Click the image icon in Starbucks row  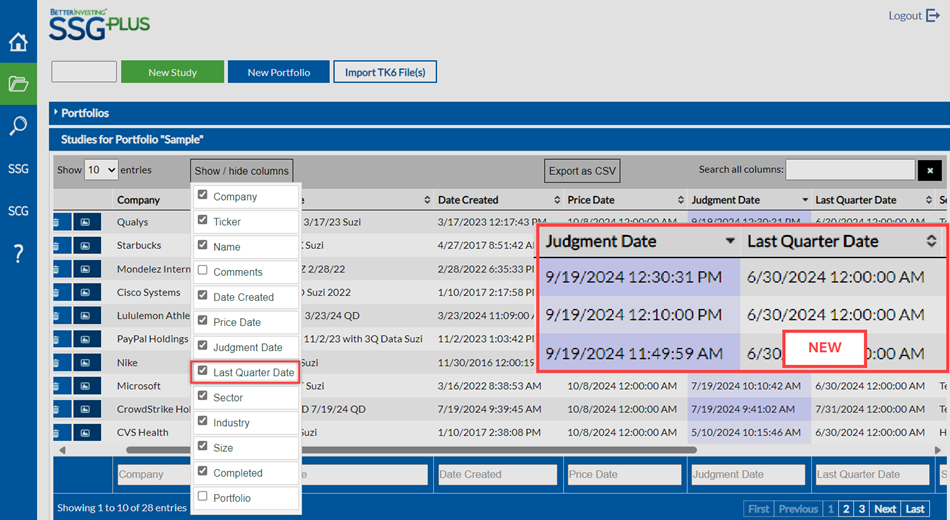click(87, 245)
